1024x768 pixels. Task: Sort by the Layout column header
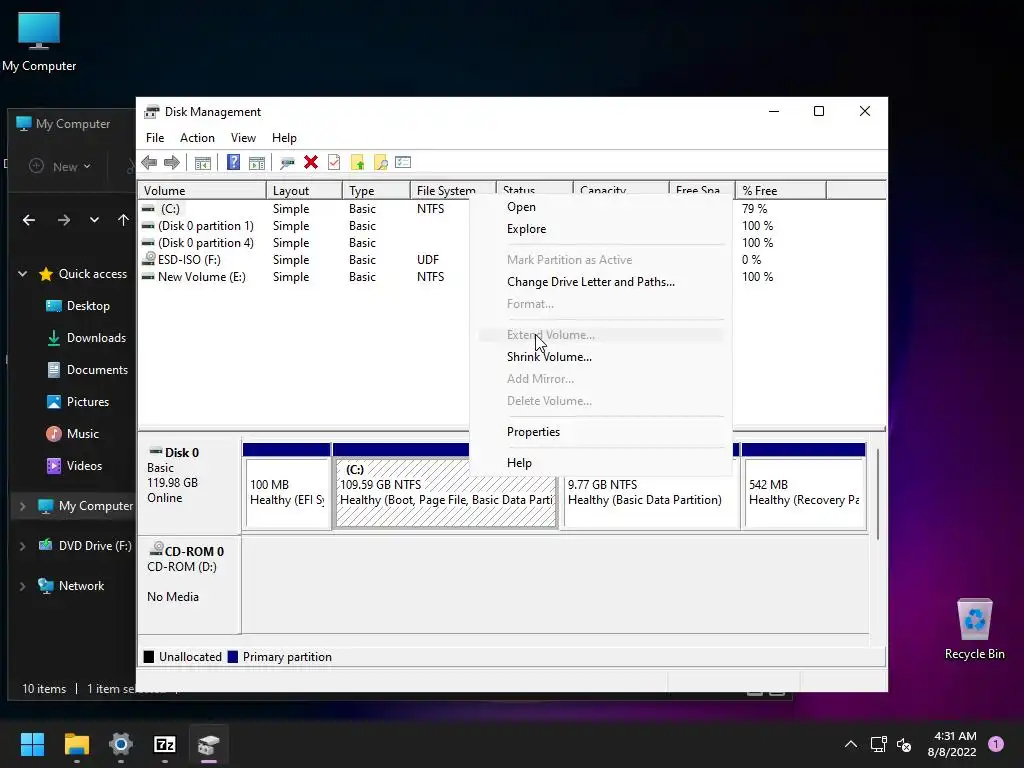tap(304, 191)
